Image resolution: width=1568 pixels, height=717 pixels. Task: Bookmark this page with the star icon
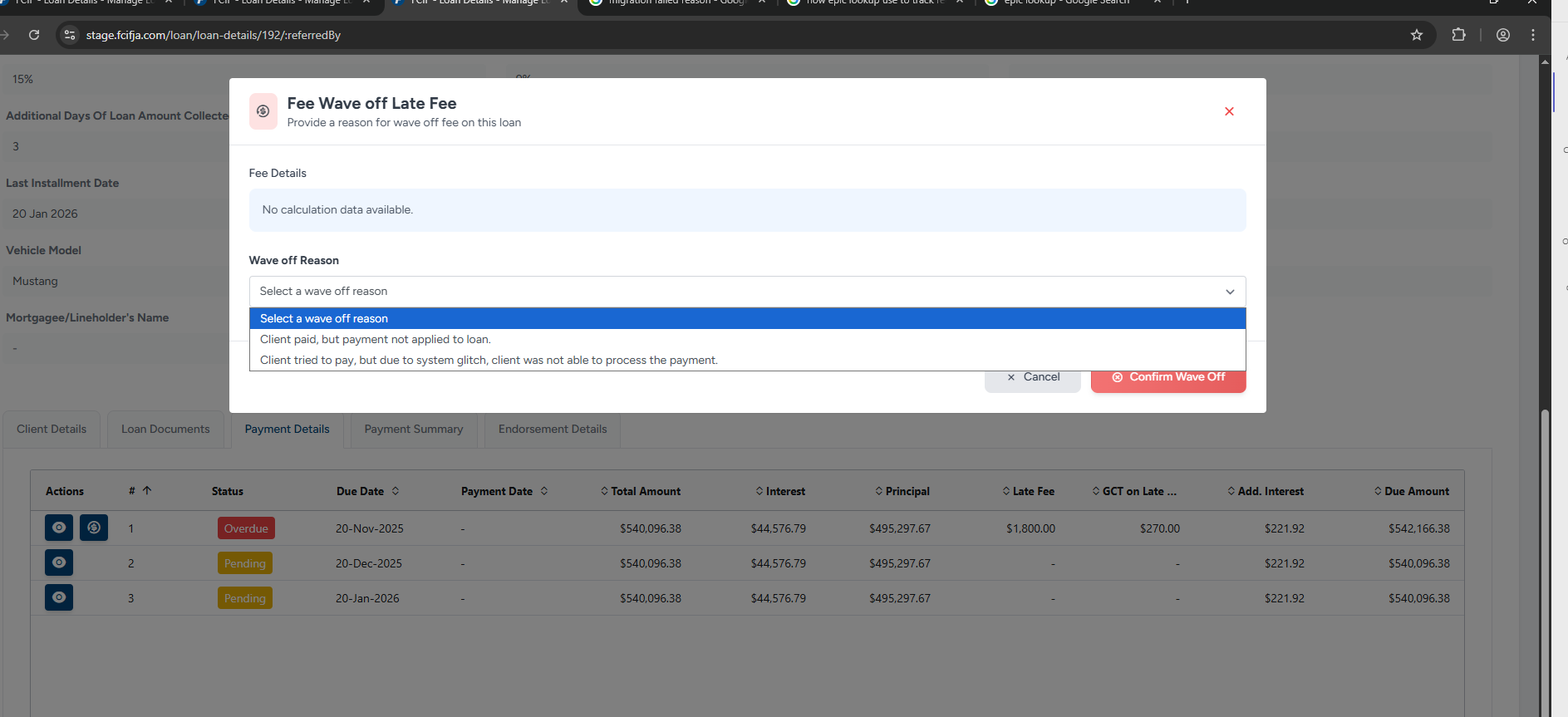[x=1417, y=35]
